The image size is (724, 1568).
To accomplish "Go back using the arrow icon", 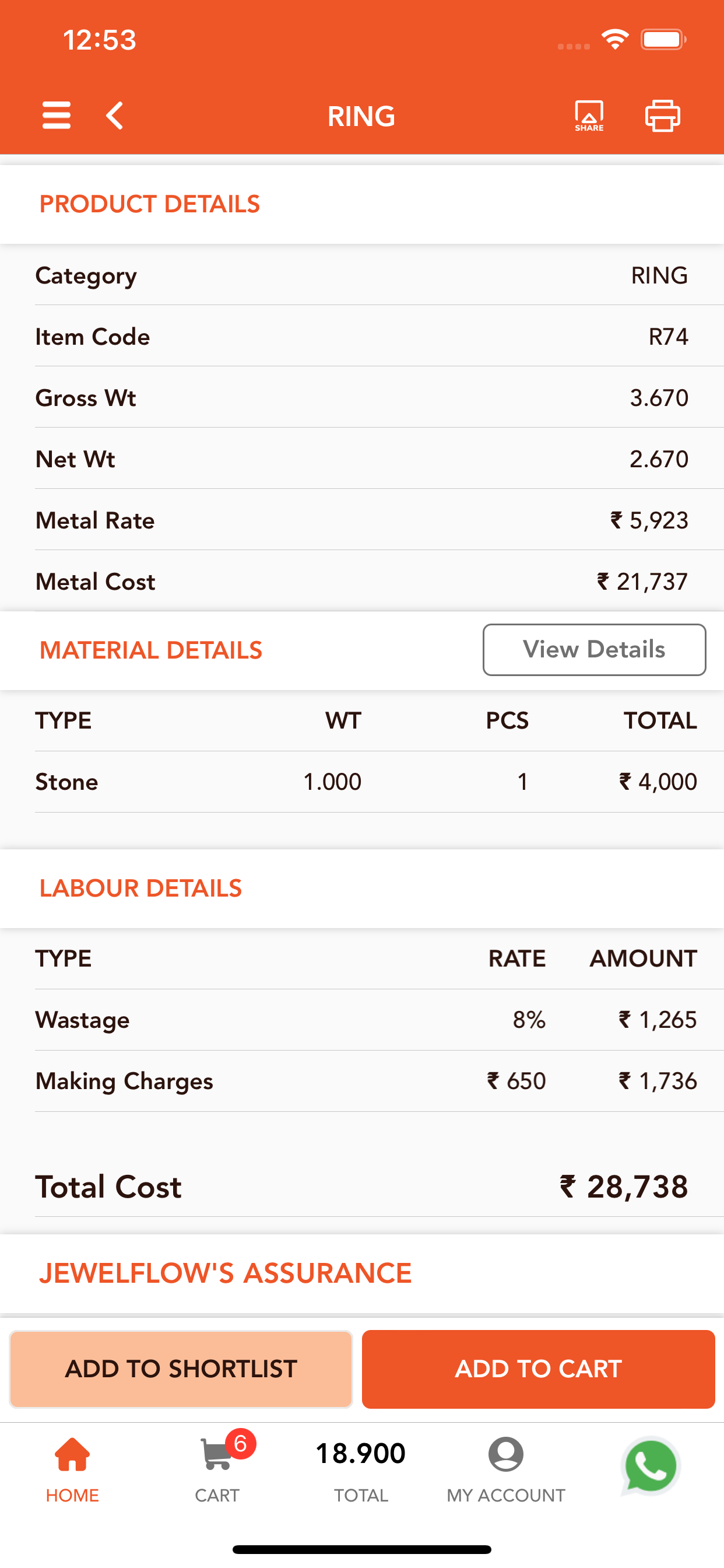I will pos(115,116).
